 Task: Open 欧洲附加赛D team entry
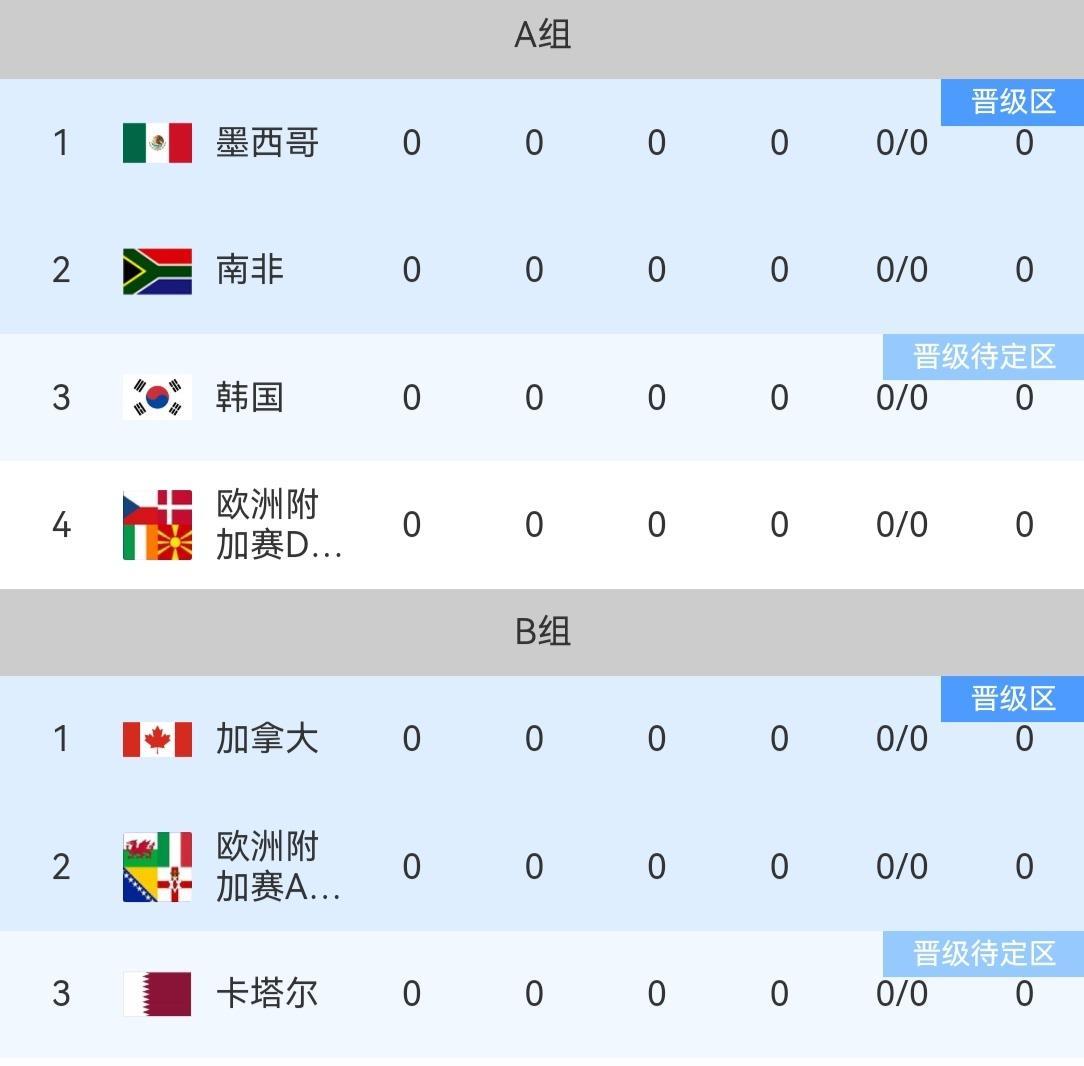click(278, 525)
